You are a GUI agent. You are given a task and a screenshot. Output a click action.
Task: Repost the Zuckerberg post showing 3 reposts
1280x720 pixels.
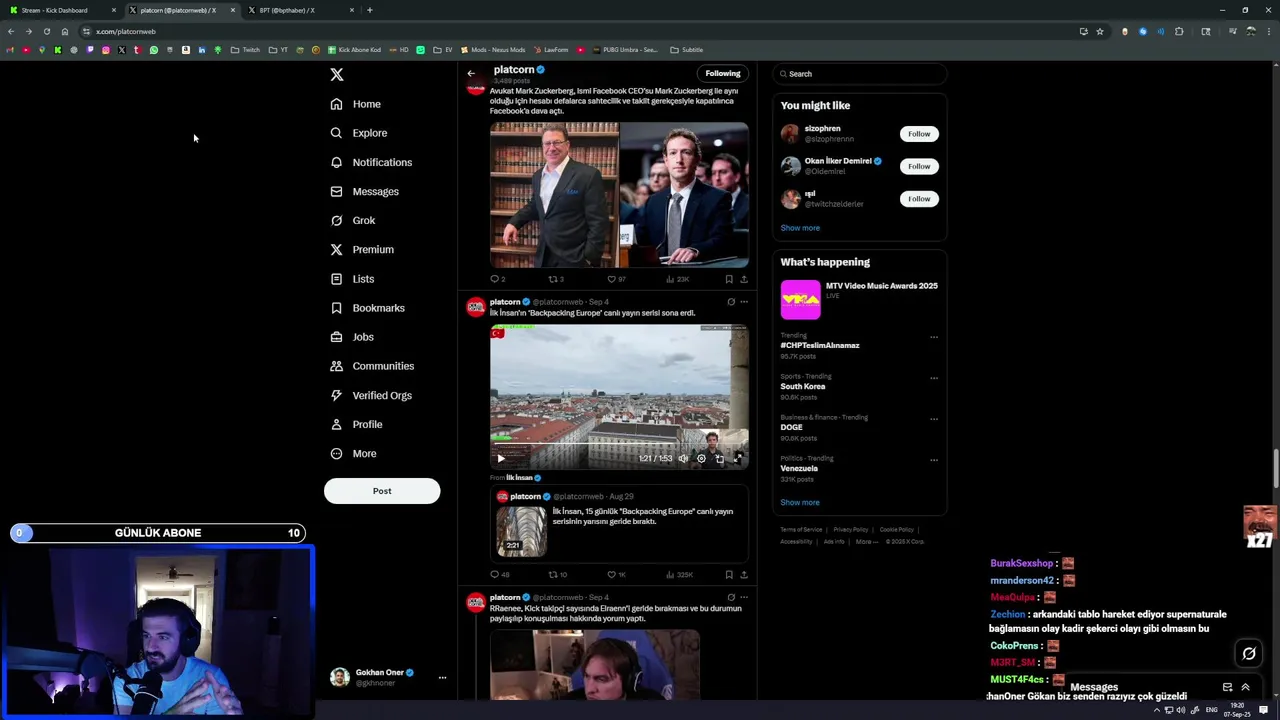(556, 279)
